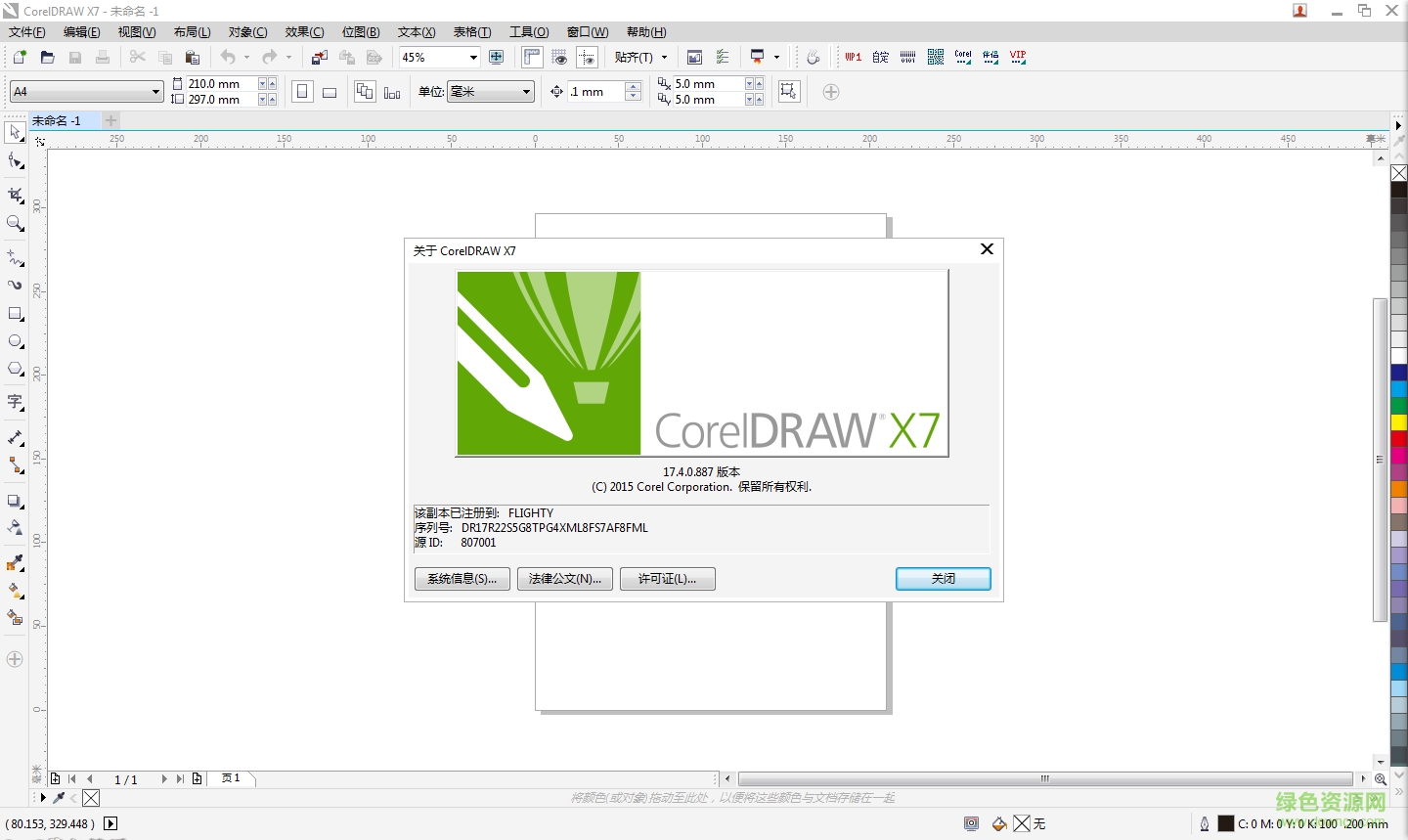Select the Text tool
This screenshot has width=1408, height=840.
[15, 402]
